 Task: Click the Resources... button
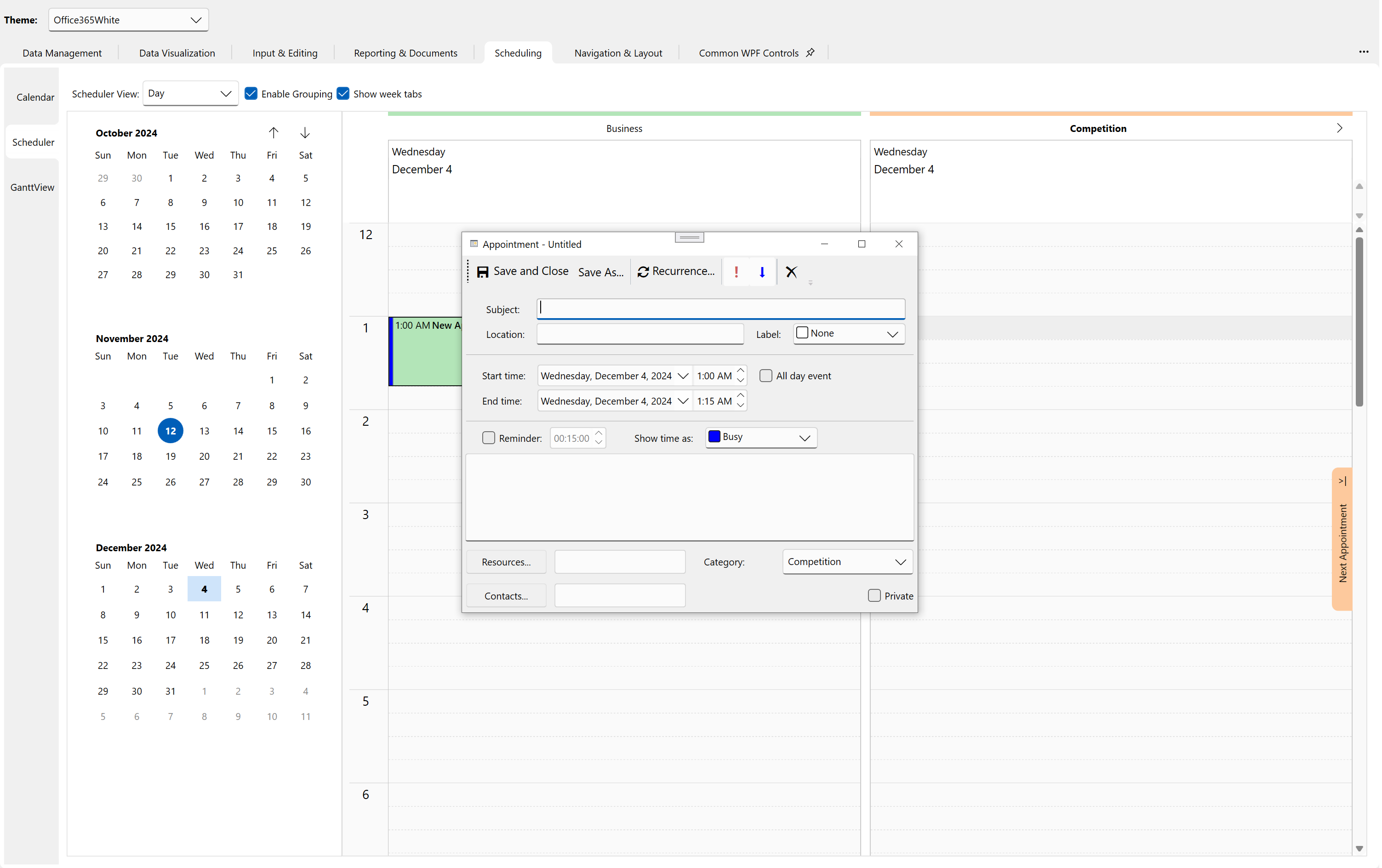pyautogui.click(x=506, y=562)
